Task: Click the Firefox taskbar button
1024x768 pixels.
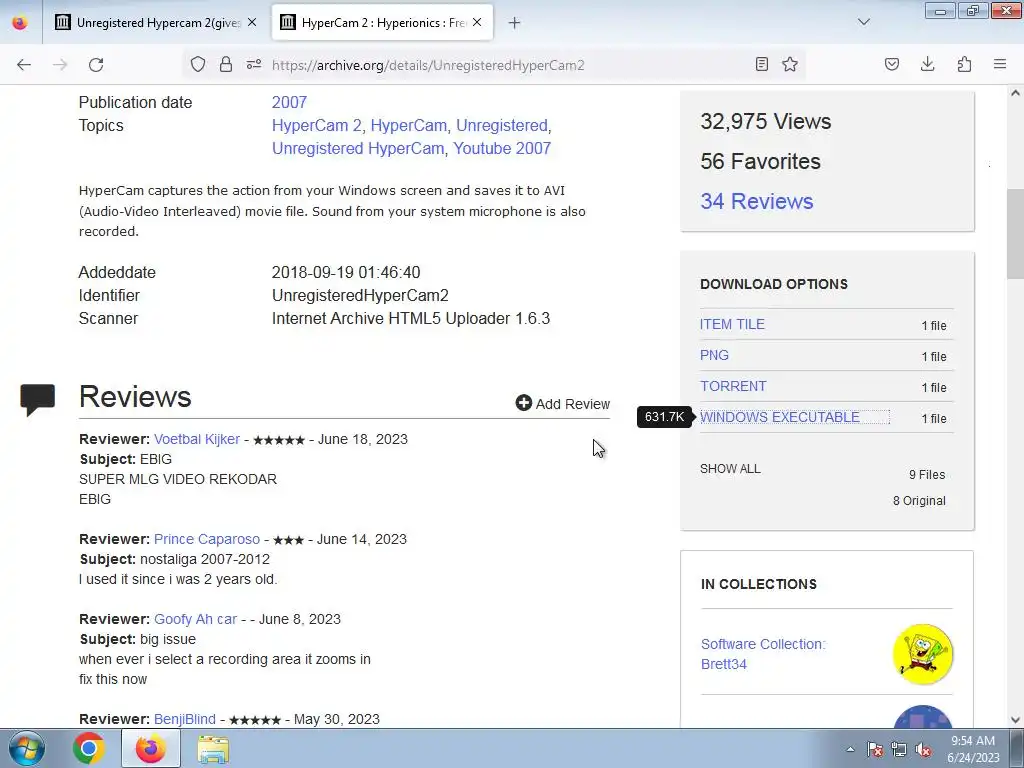Action: pyautogui.click(x=151, y=748)
